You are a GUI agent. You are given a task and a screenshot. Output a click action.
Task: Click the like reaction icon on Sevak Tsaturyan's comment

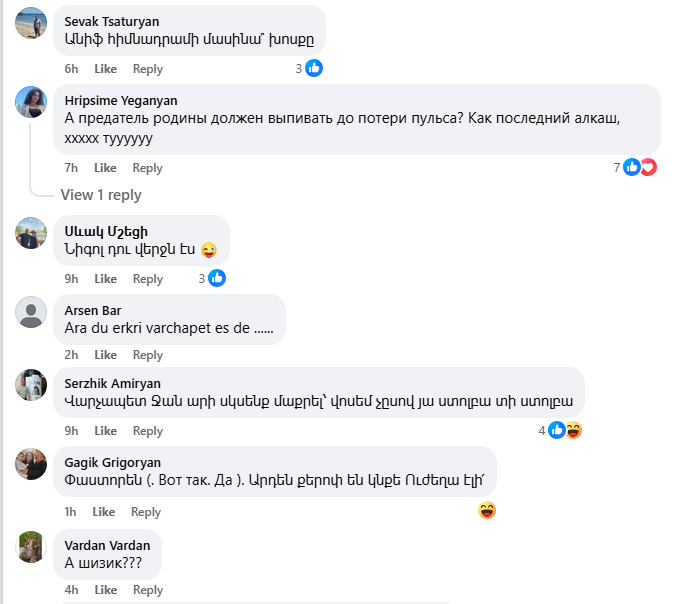click(314, 69)
